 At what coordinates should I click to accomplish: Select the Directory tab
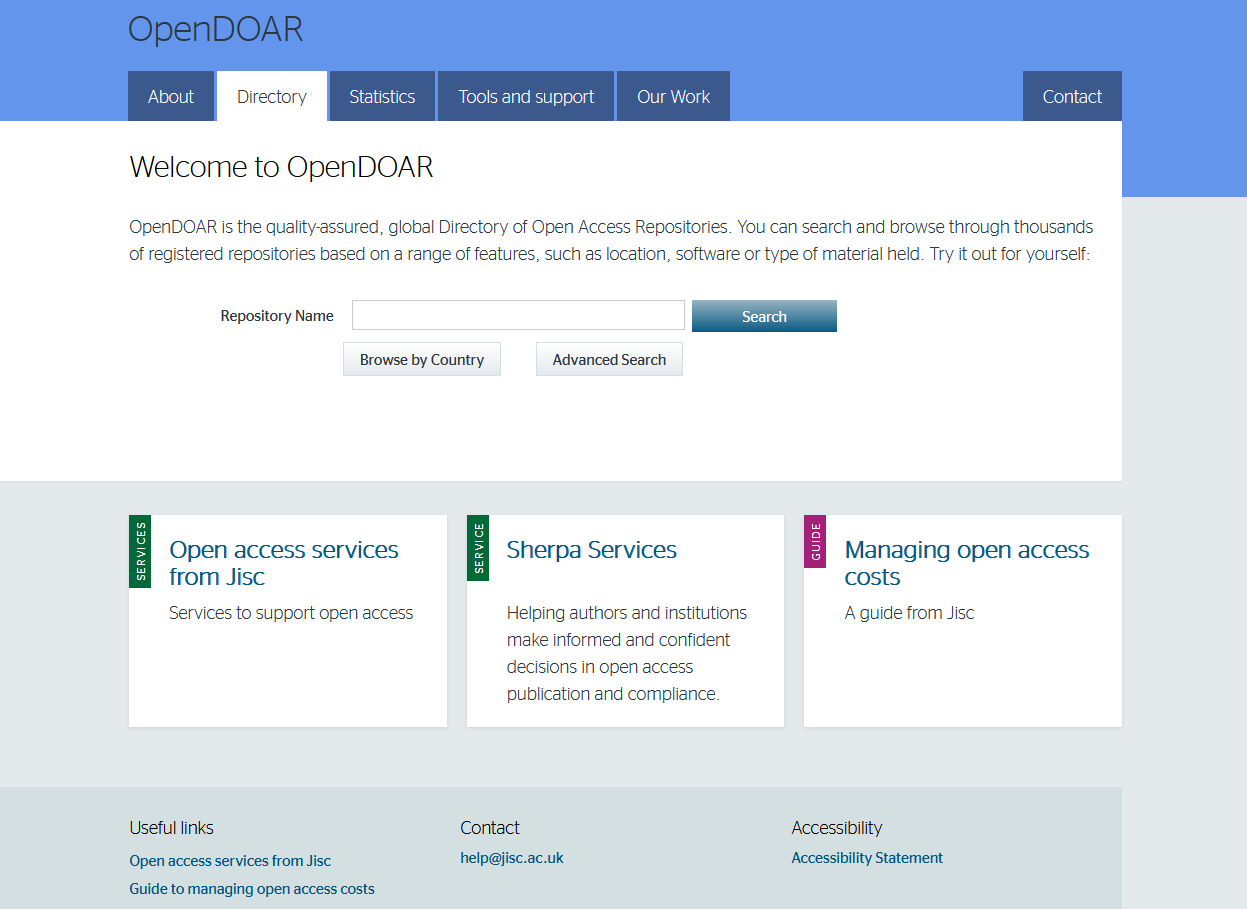(272, 97)
